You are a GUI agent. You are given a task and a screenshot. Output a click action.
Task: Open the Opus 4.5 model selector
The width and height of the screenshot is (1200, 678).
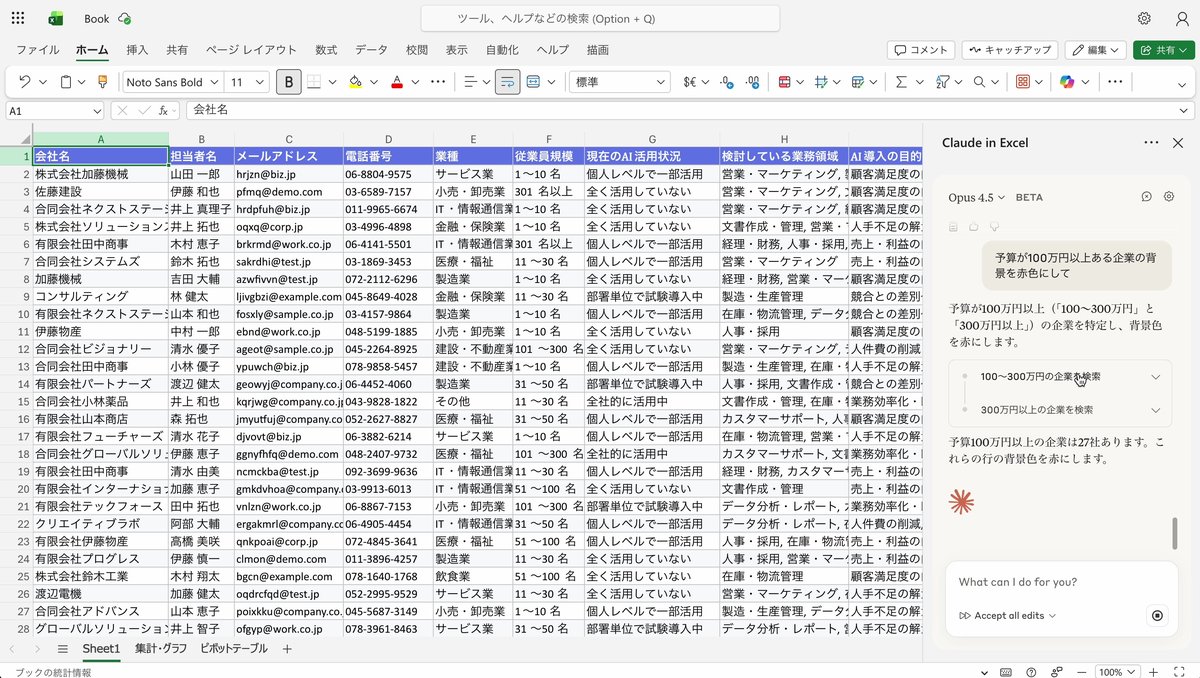(975, 197)
